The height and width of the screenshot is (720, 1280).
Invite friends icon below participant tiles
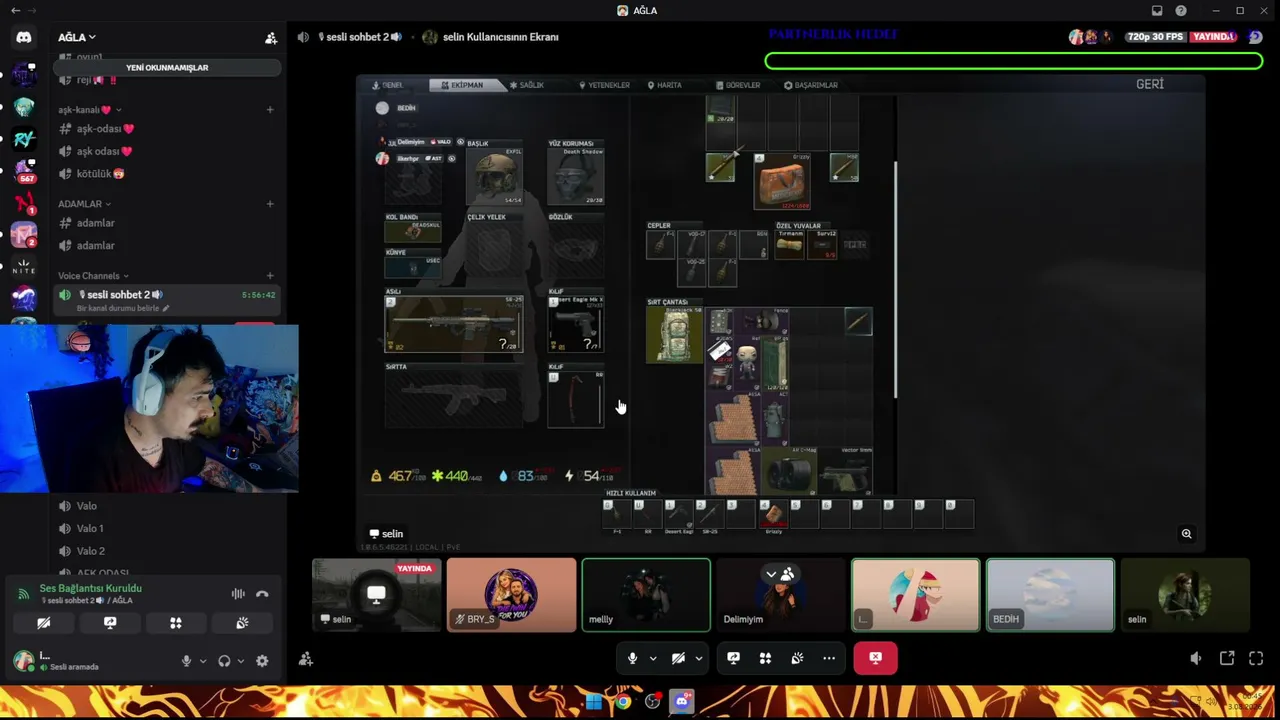tap(306, 659)
